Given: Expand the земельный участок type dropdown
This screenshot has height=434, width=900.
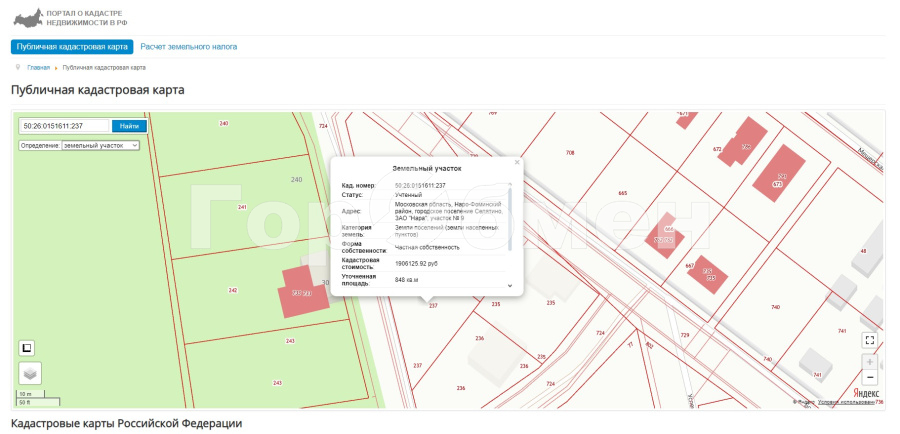Looking at the screenshot, I should click(x=100, y=145).
